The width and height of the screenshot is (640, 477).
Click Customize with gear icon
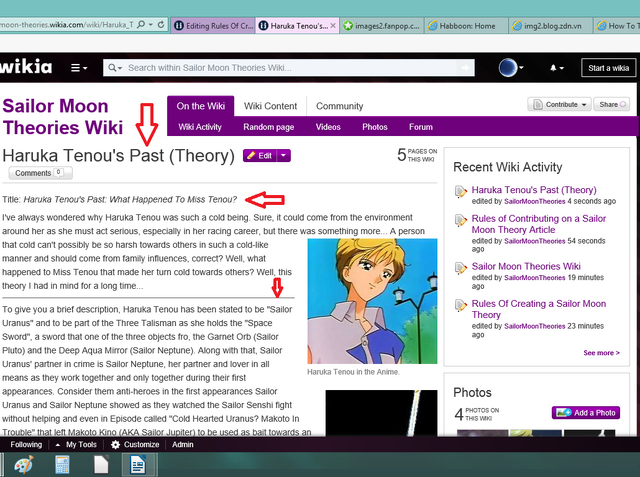point(135,444)
